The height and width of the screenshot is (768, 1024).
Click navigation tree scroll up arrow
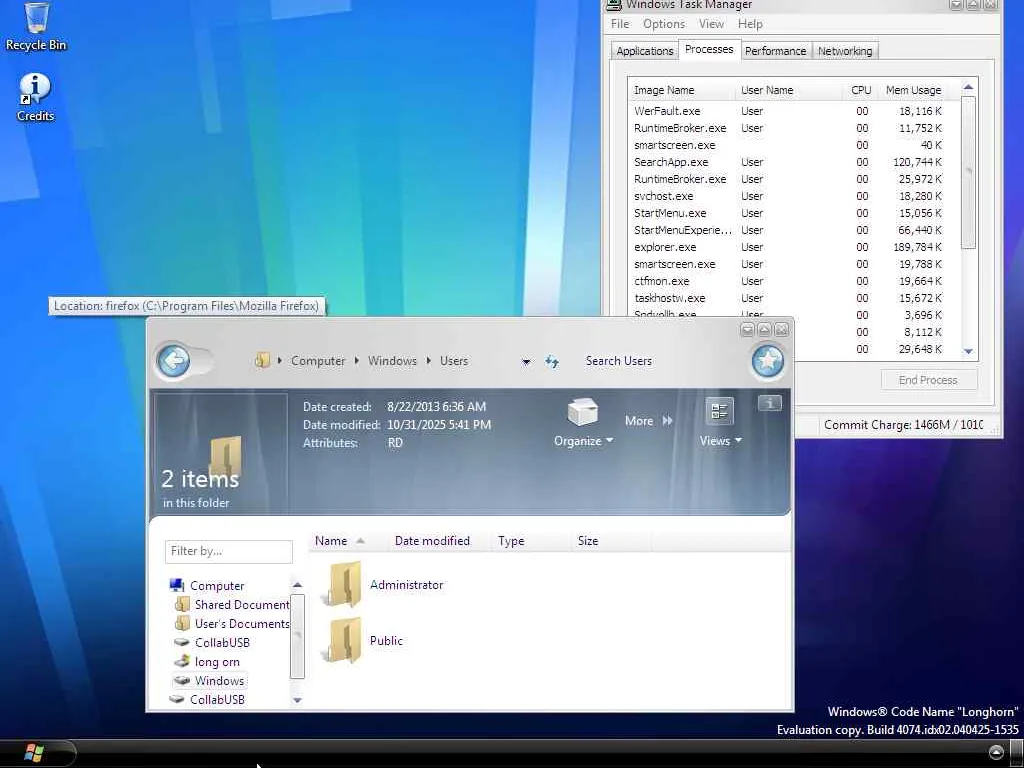pos(298,585)
